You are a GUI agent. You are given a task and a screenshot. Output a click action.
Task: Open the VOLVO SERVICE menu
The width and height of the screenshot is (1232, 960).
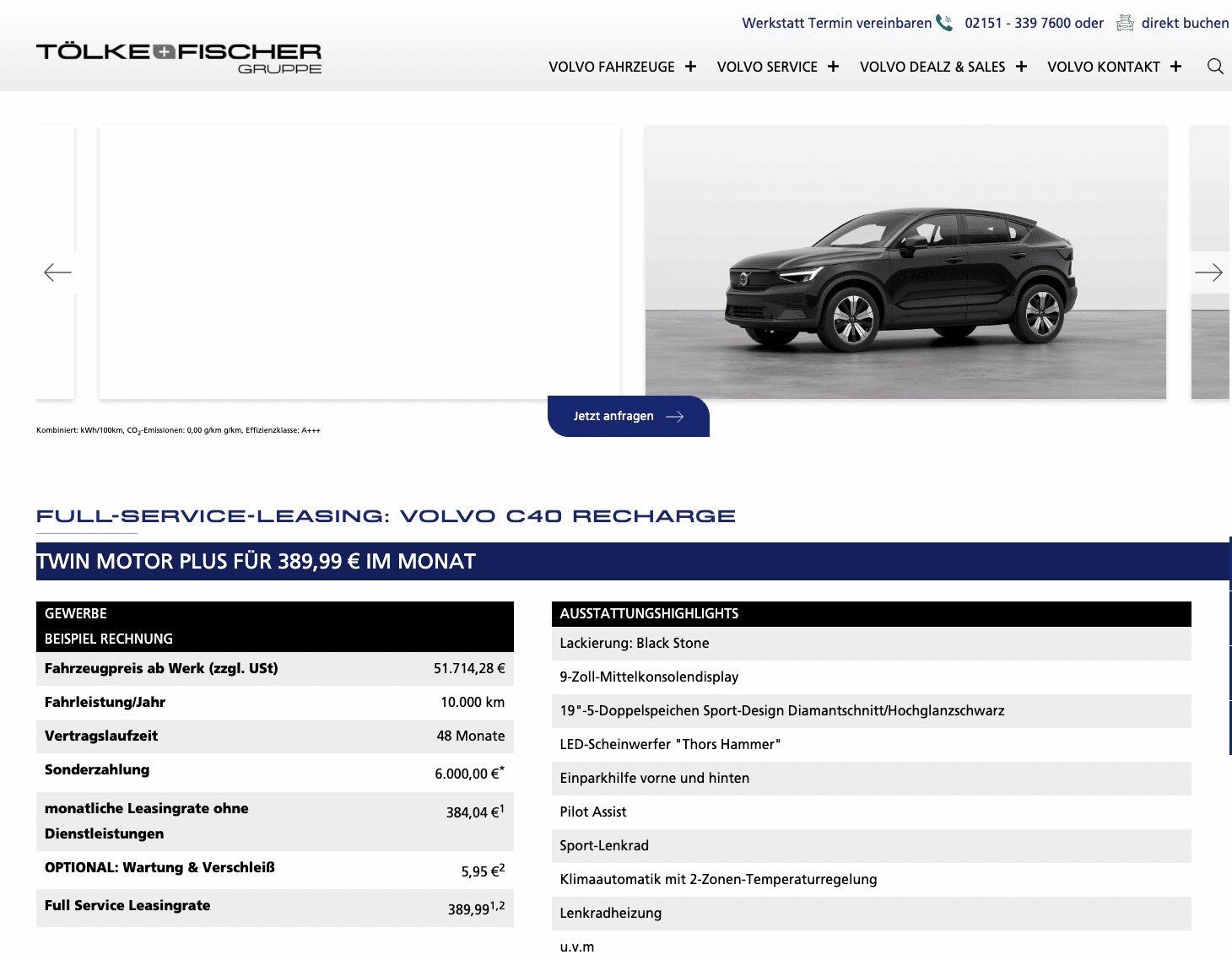767,67
